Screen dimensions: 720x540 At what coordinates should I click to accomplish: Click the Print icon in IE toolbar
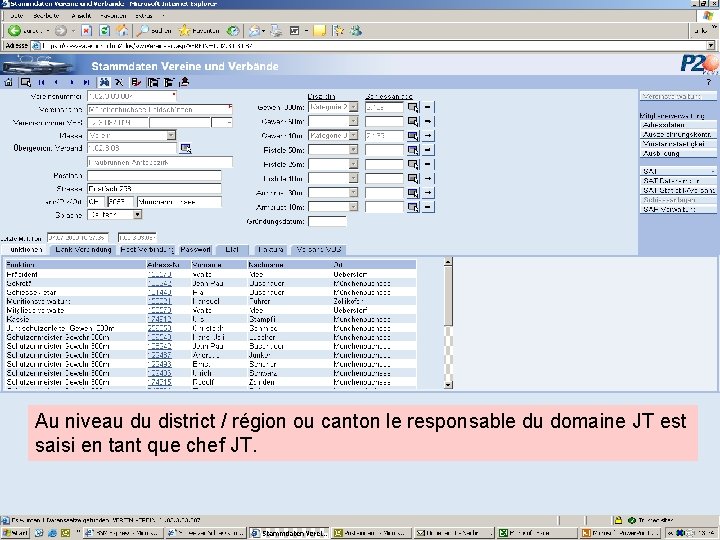pos(276,31)
